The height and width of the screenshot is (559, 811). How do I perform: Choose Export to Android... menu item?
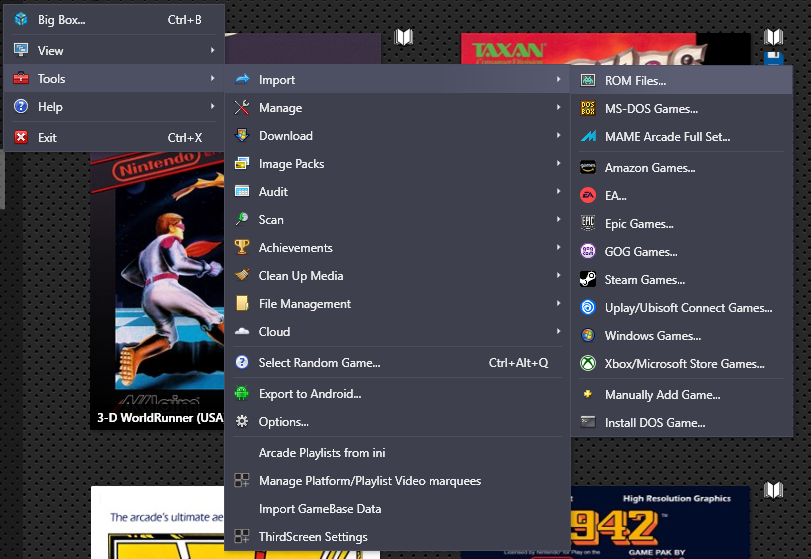pos(397,394)
